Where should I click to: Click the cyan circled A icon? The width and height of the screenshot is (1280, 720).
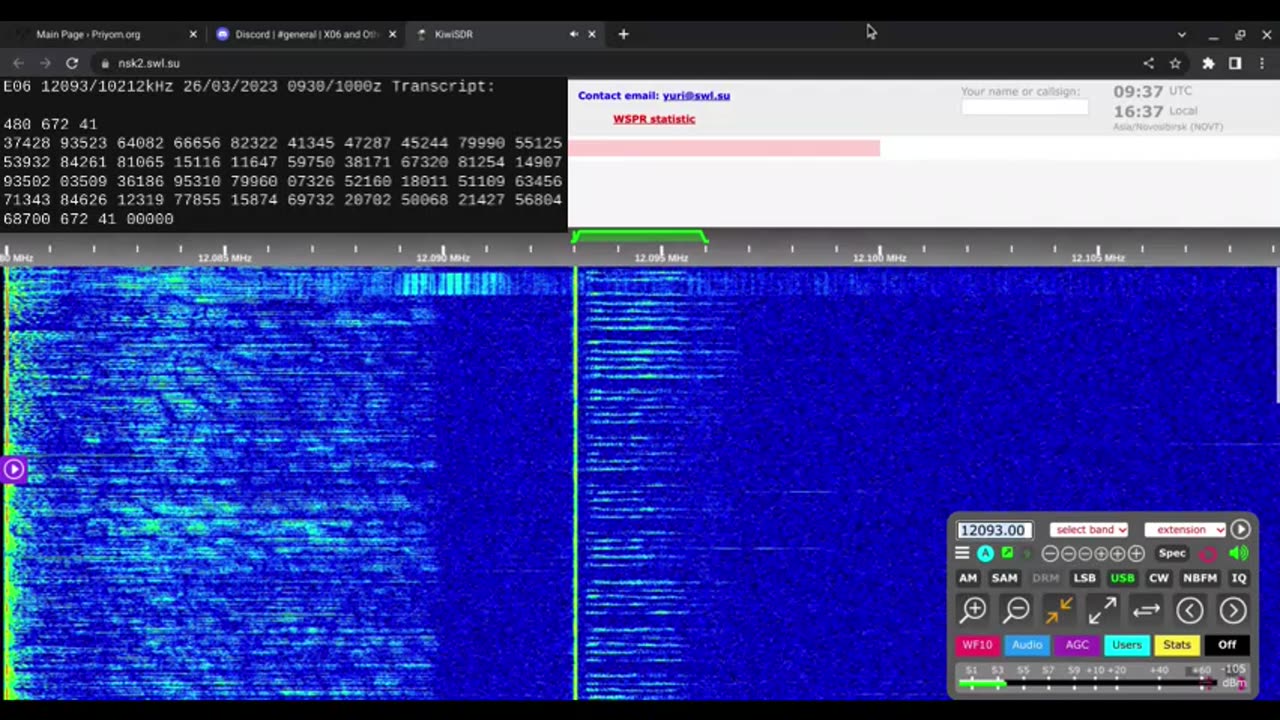pyautogui.click(x=986, y=553)
